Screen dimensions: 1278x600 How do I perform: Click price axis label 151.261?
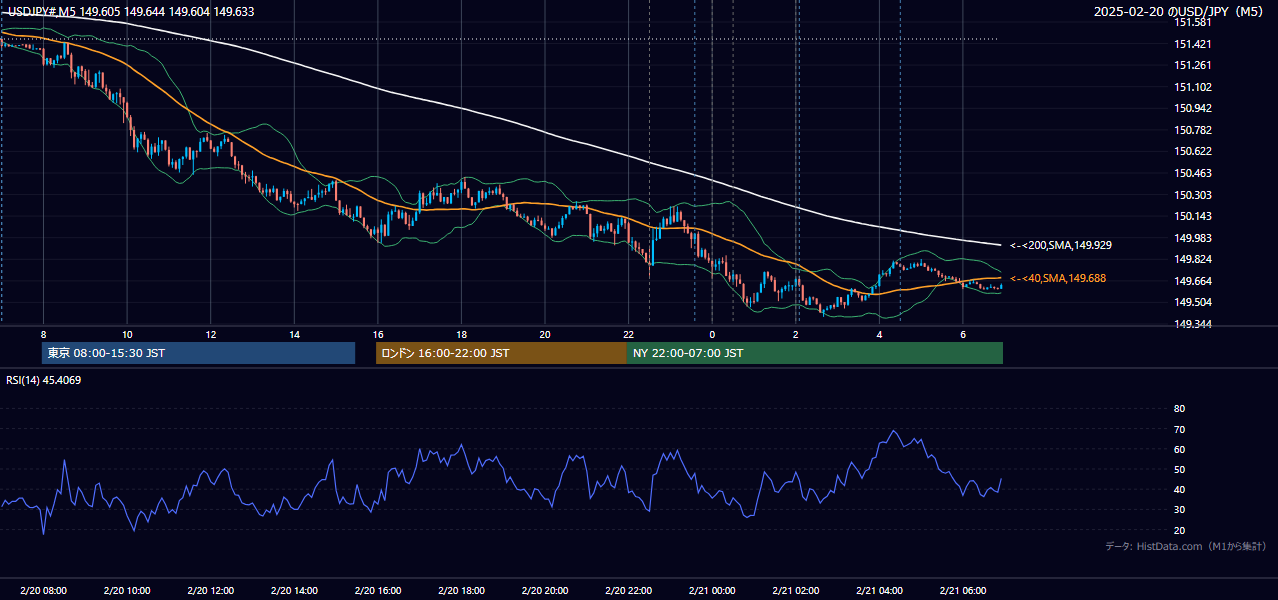(1192, 65)
